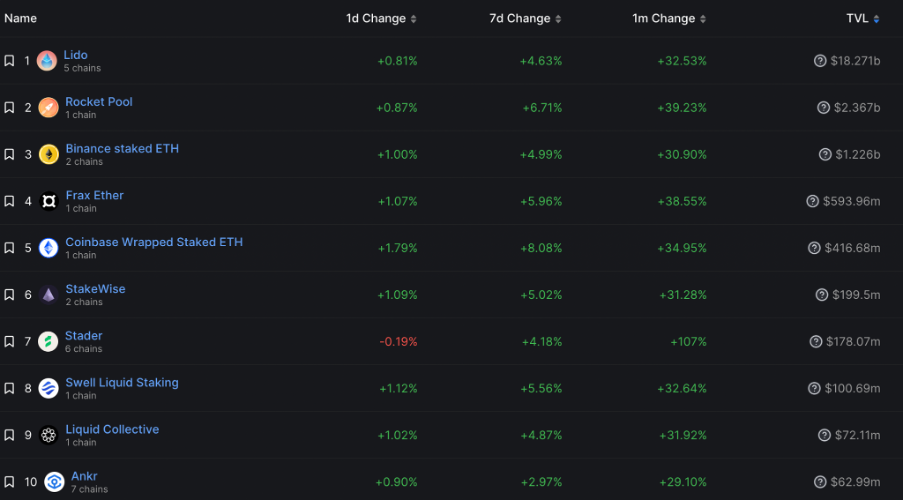Open the Swell Liquid Staking link
The width and height of the screenshot is (904, 500).
point(122,383)
